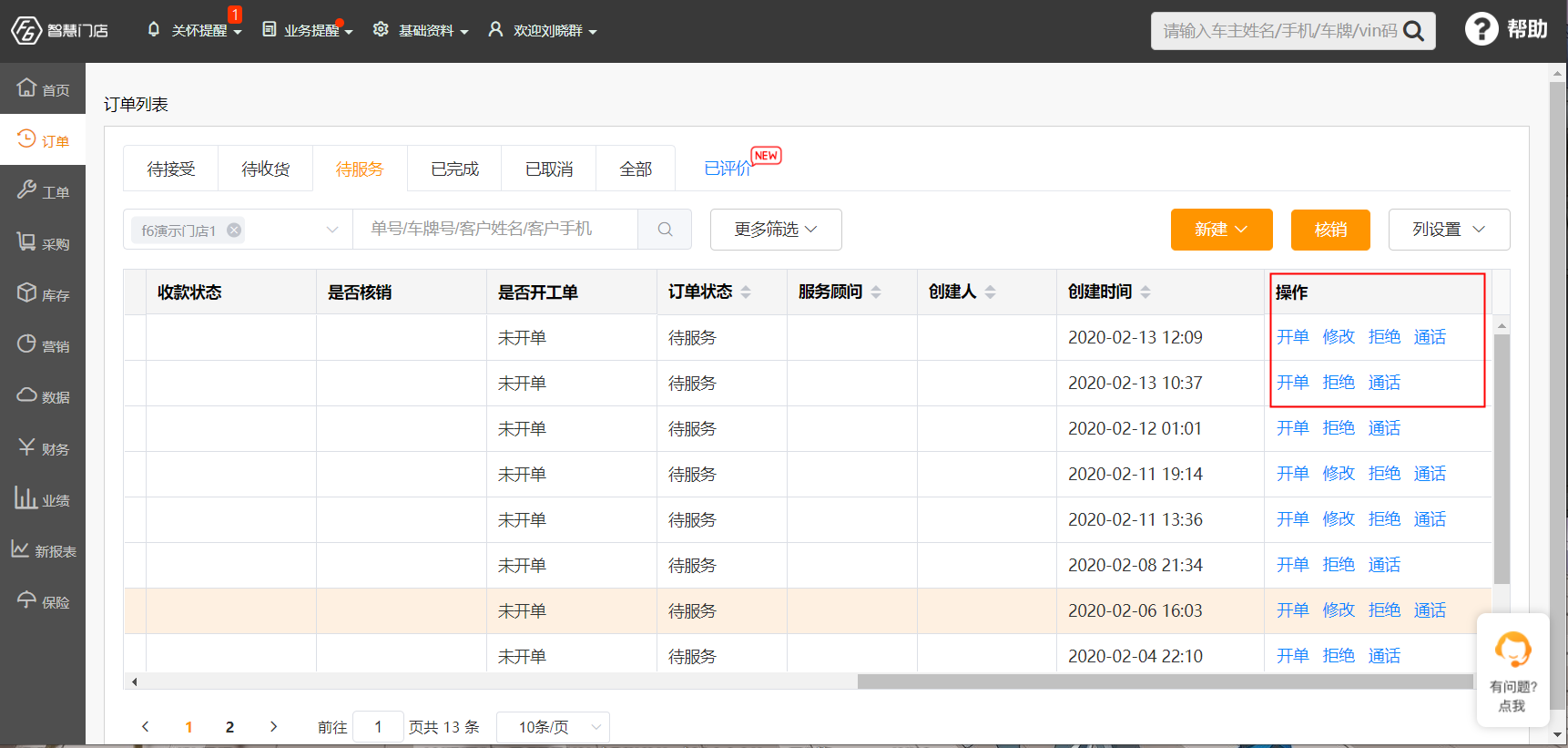Screen dimensions: 1568x748
Task: Open 新报表 line chart item in sidebar
Action: (x=43, y=549)
